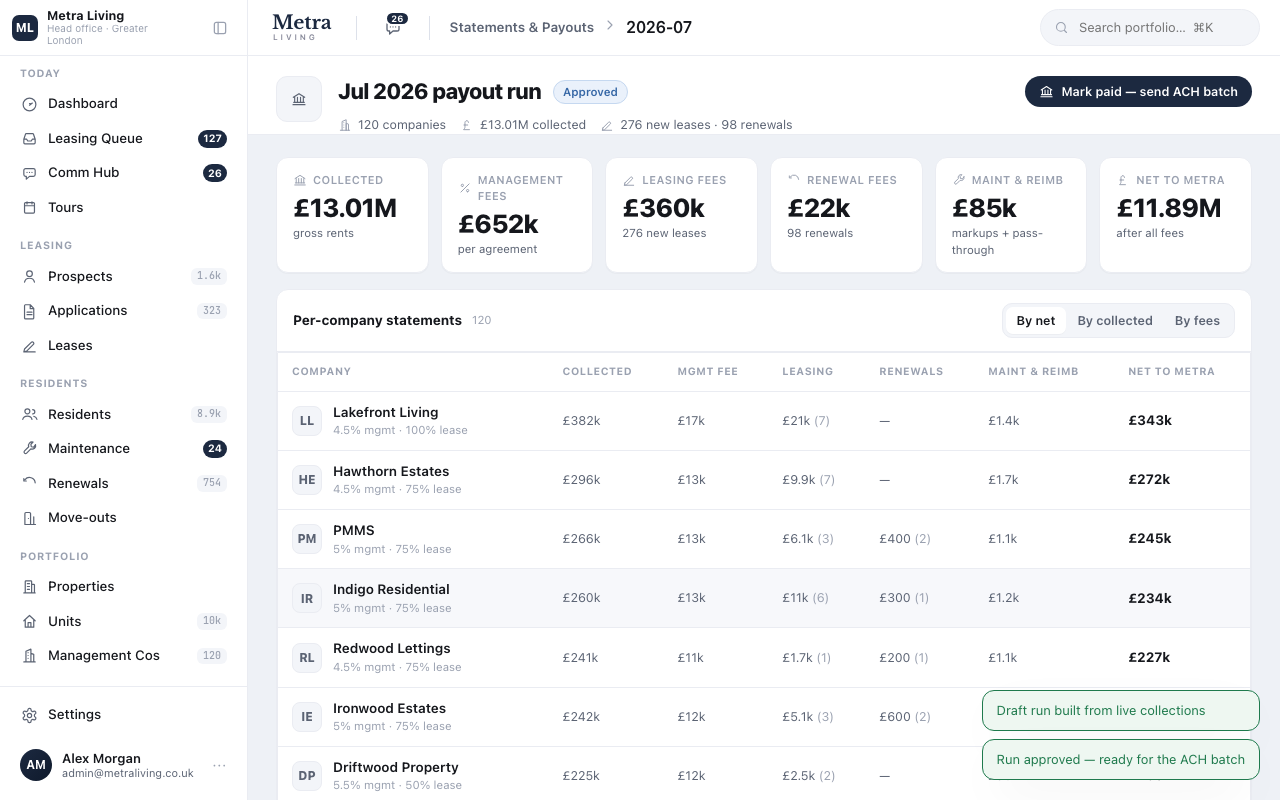1280x800 pixels.
Task: Open the chat messages icon with badge 26
Action: [x=393, y=27]
